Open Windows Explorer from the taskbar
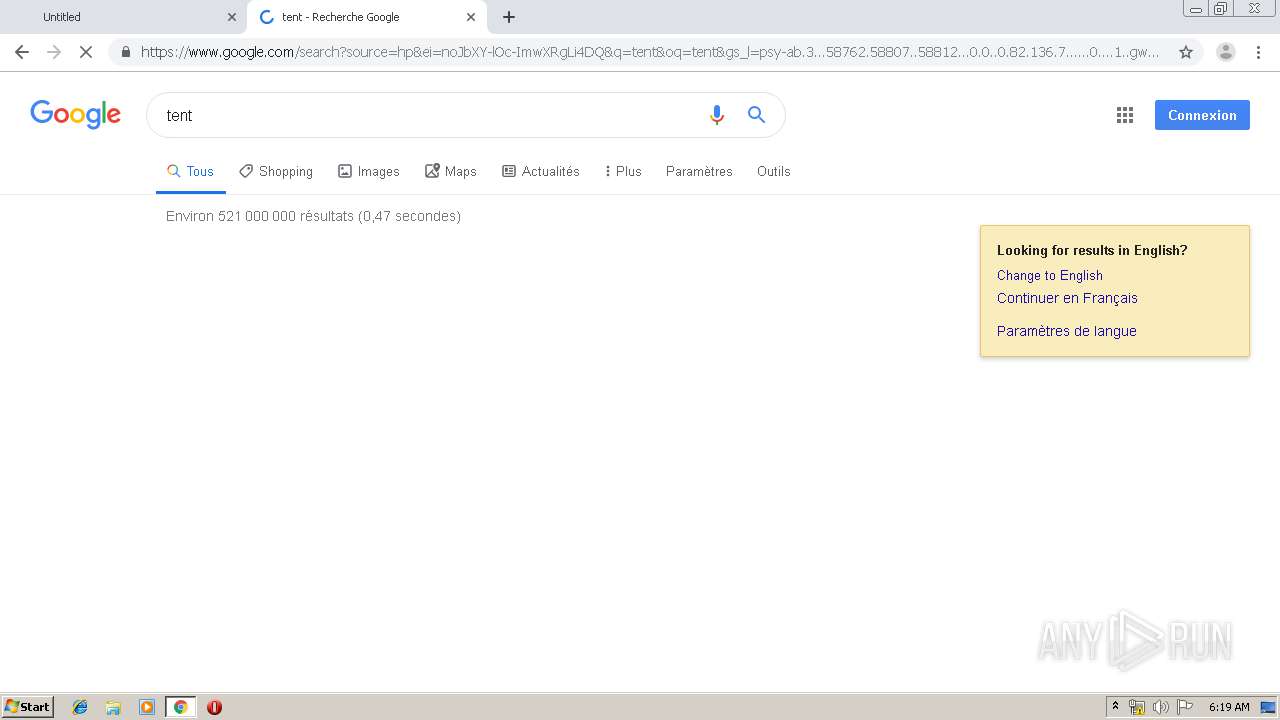Screen dimensions: 1280x720 pos(113,707)
